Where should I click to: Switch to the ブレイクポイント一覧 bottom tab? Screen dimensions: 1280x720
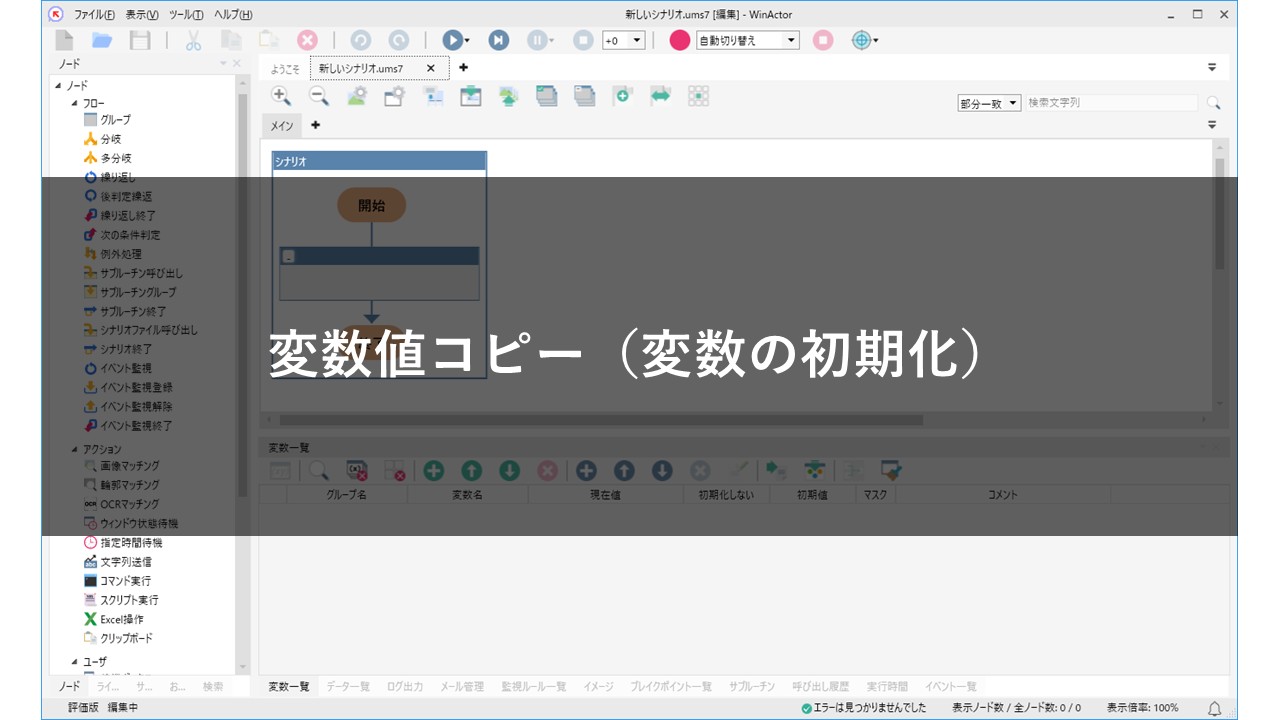pos(671,687)
